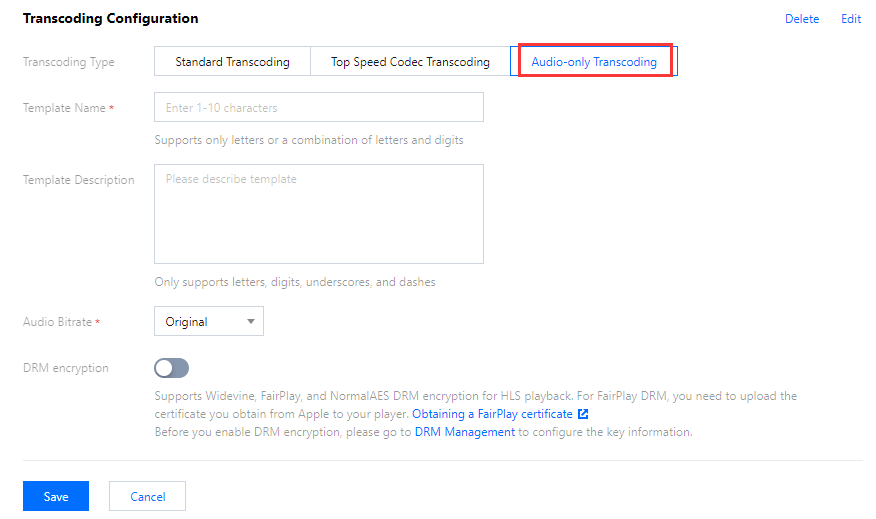
Task: Click the Transcoding Configuration heading
Action: coord(110,19)
